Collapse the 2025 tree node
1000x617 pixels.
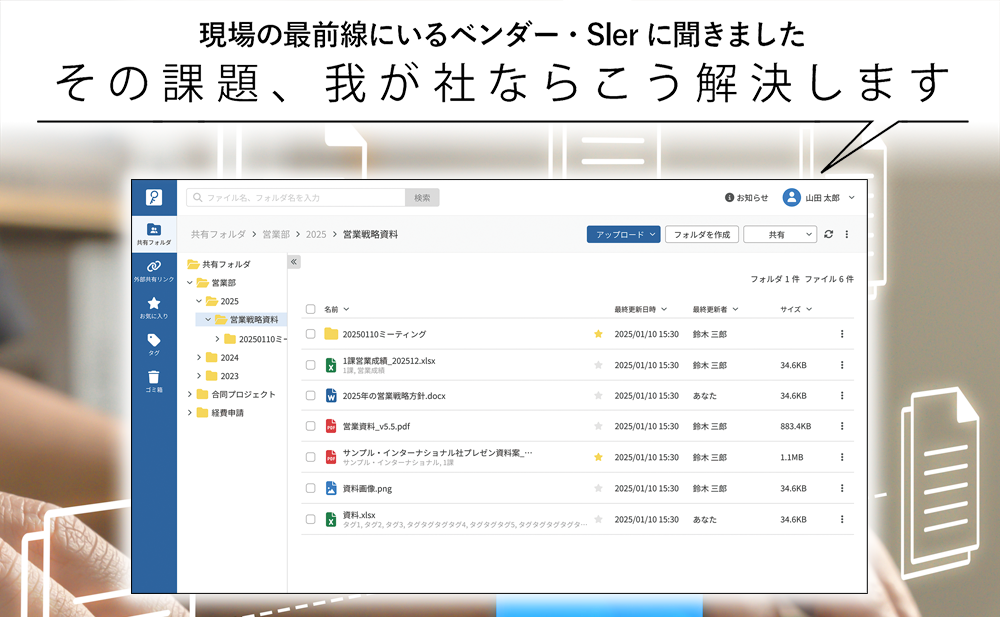pyautogui.click(x=199, y=301)
